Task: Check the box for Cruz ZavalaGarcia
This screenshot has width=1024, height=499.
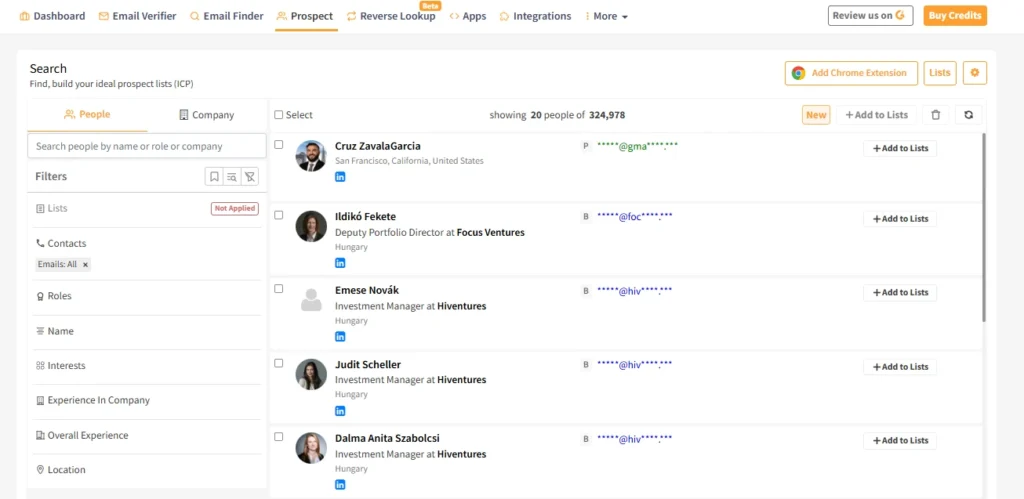Action: (x=279, y=145)
